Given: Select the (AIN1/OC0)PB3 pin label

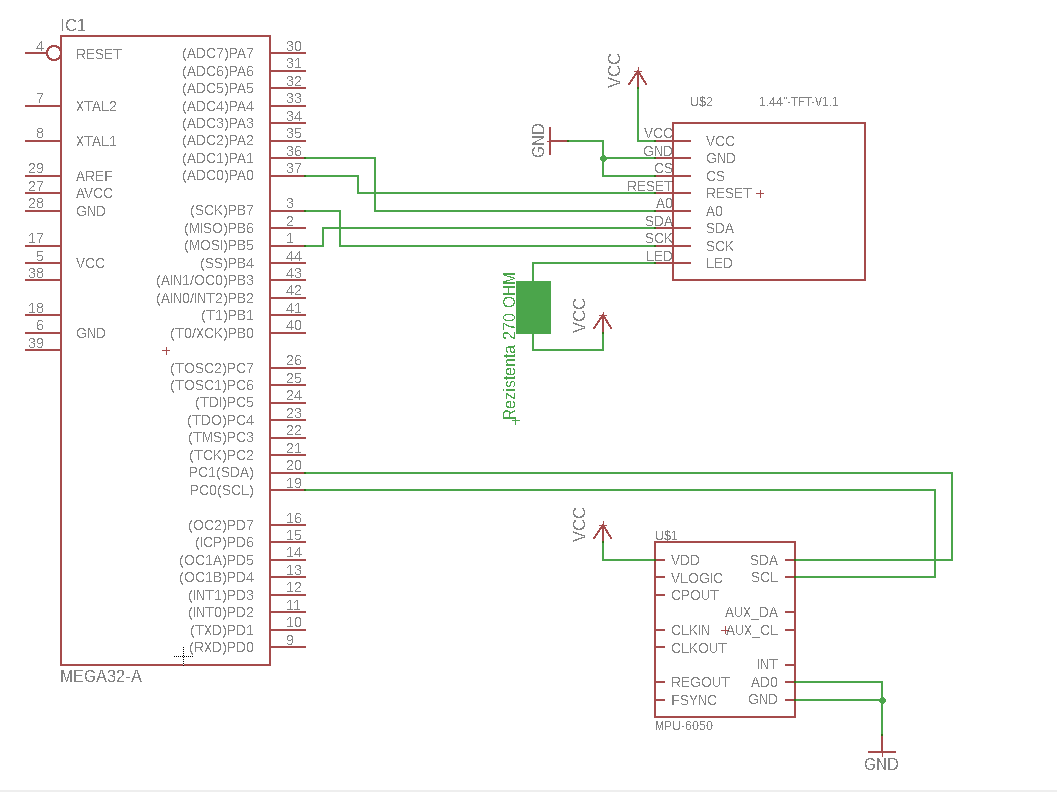Looking at the screenshot, I should point(205,280).
